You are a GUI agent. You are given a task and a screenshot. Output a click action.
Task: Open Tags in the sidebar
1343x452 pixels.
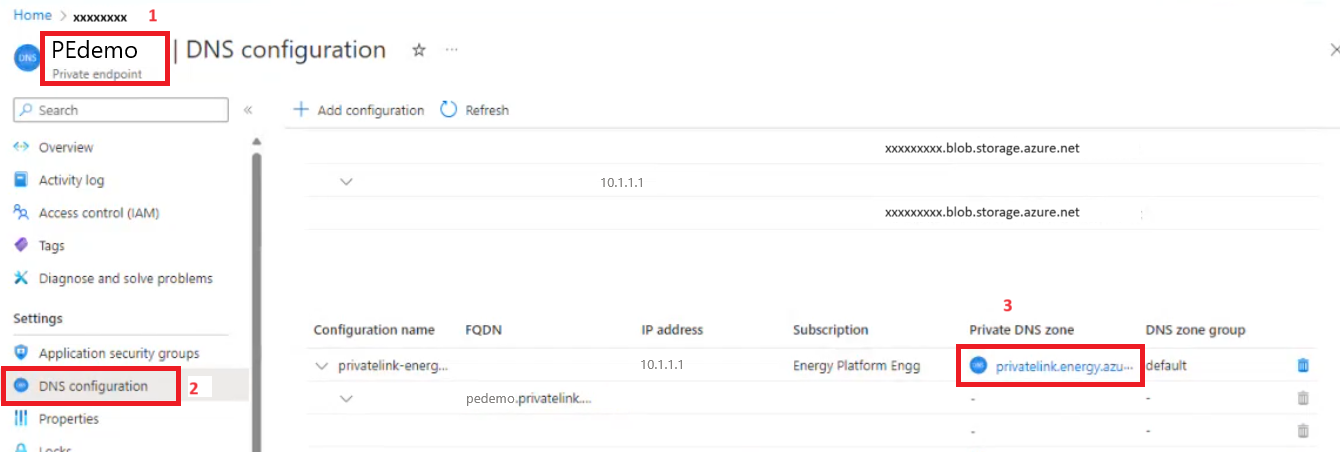tap(51, 246)
